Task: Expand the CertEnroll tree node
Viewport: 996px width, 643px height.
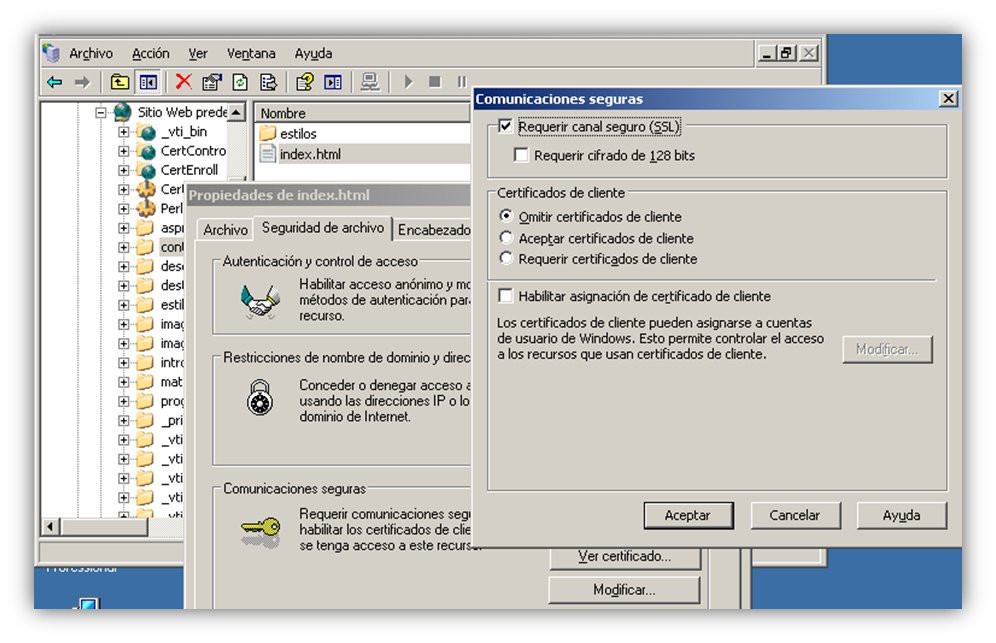Action: coord(124,170)
